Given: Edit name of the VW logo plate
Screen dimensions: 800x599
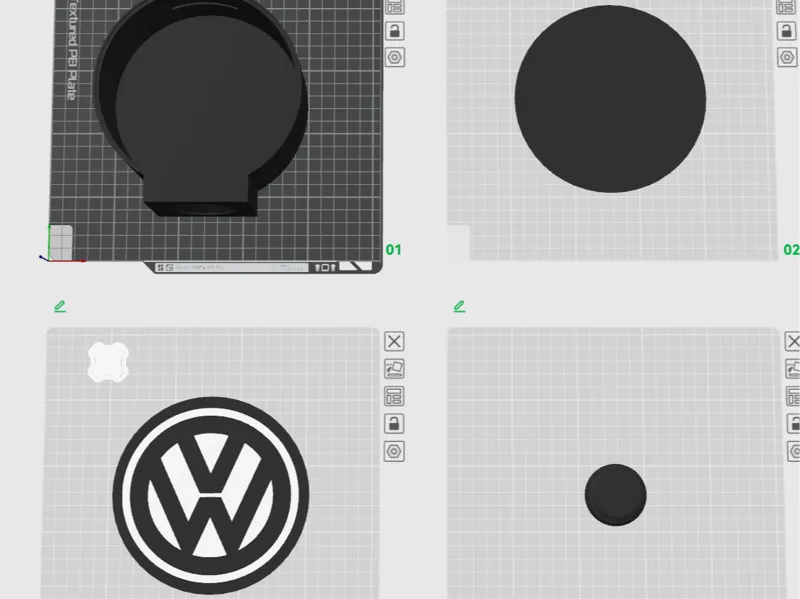Looking at the screenshot, I should tap(60, 306).
